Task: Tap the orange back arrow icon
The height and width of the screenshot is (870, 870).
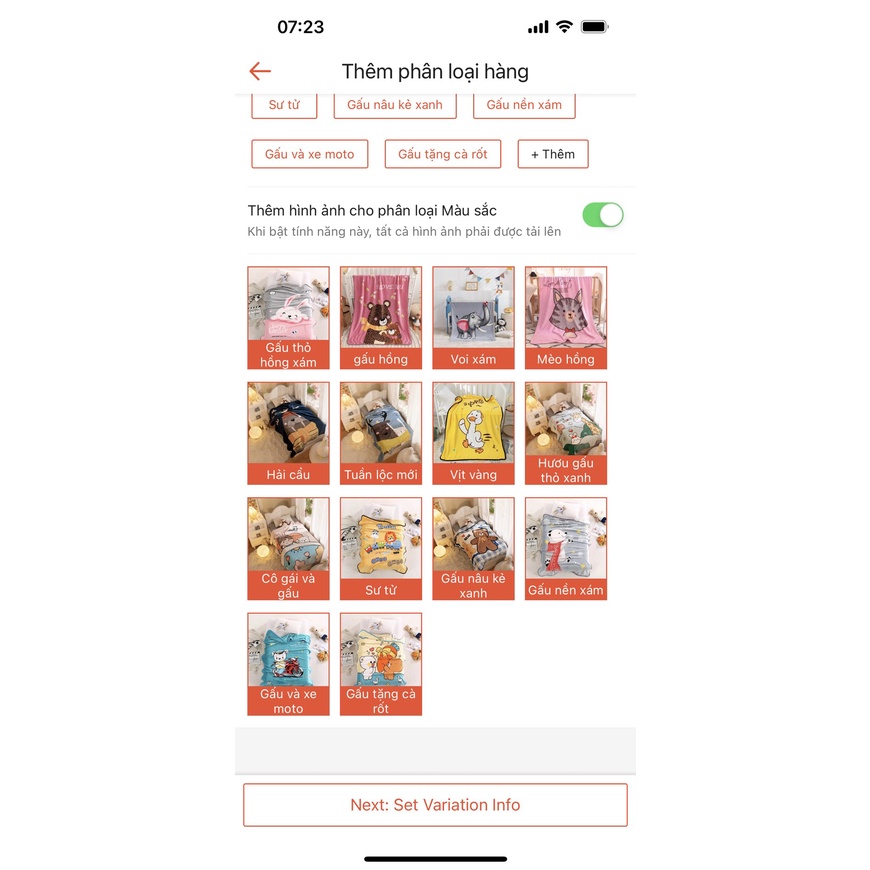Action: (260, 71)
